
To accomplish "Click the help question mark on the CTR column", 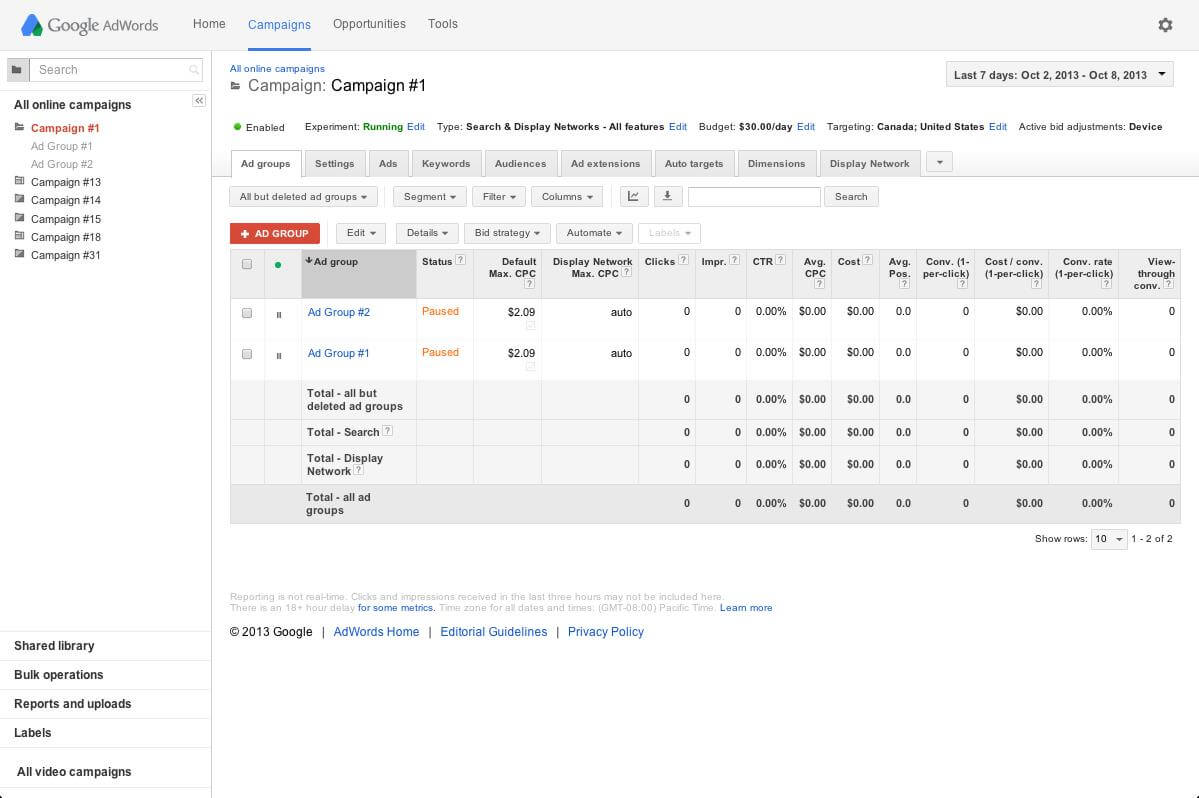I will (779, 260).
